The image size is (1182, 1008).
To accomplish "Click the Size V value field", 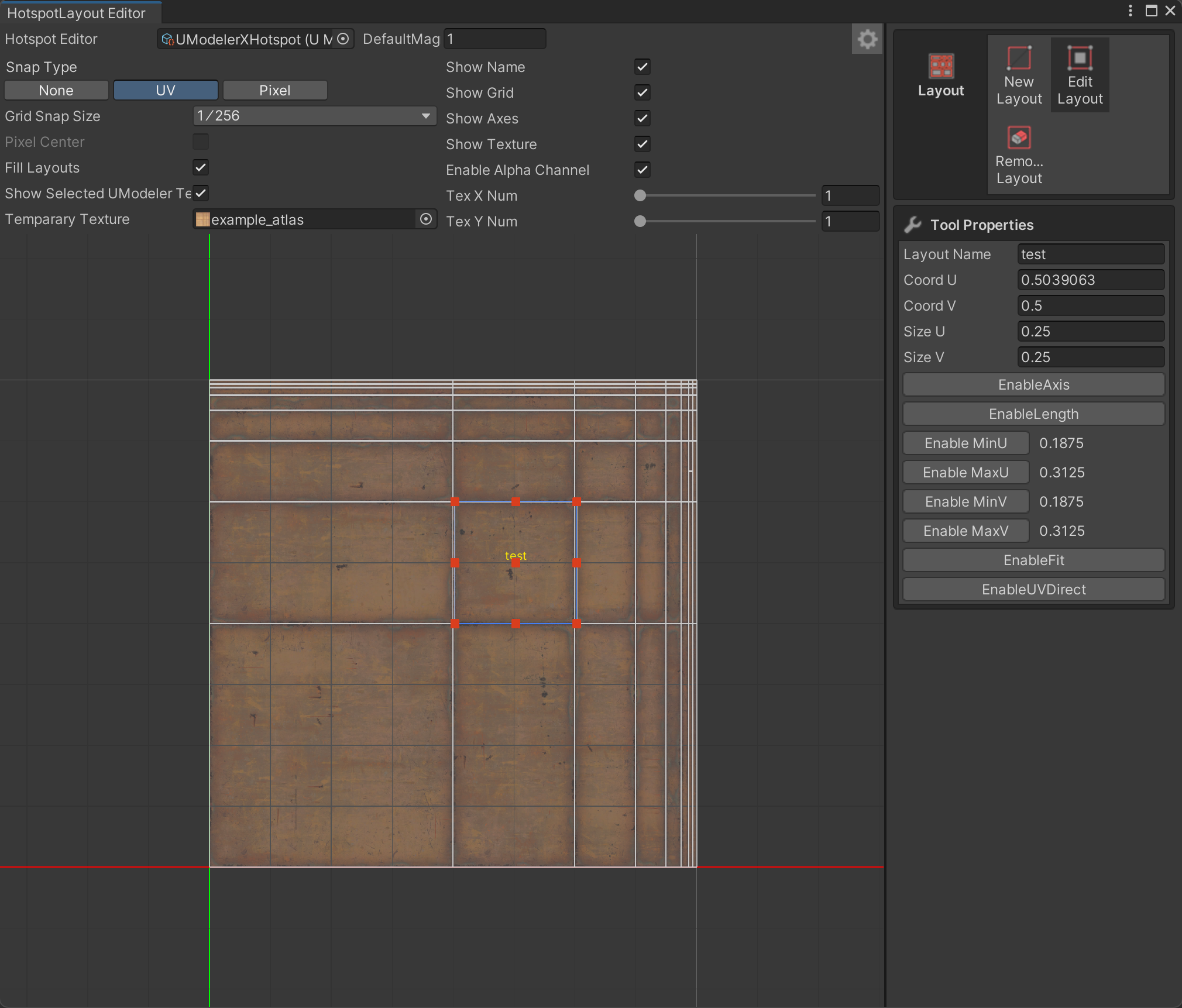I will 1091,357.
